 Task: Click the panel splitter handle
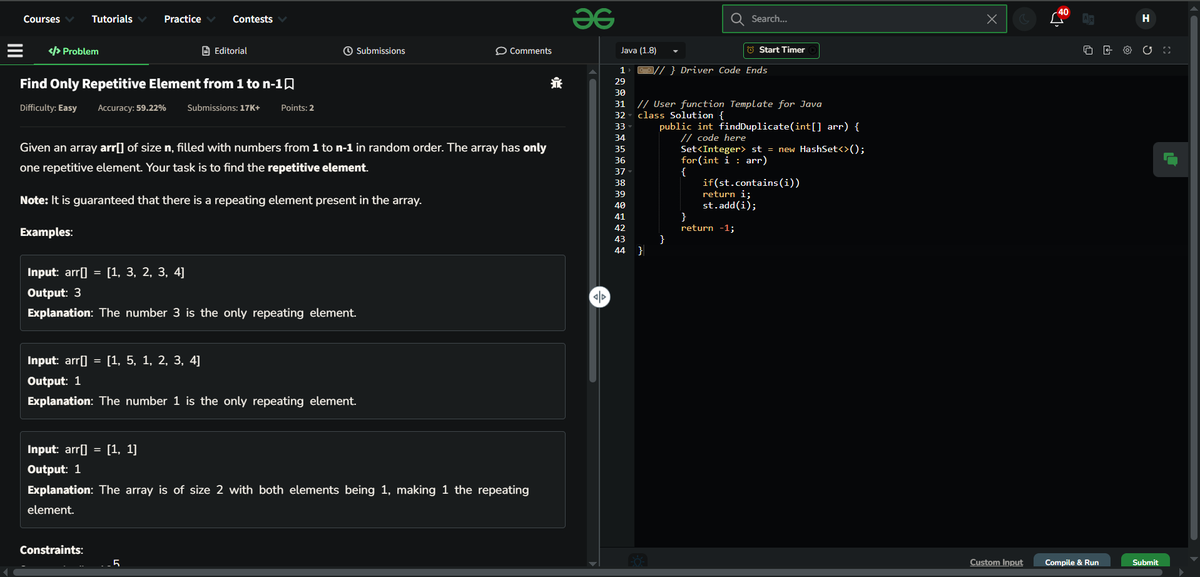(x=599, y=297)
